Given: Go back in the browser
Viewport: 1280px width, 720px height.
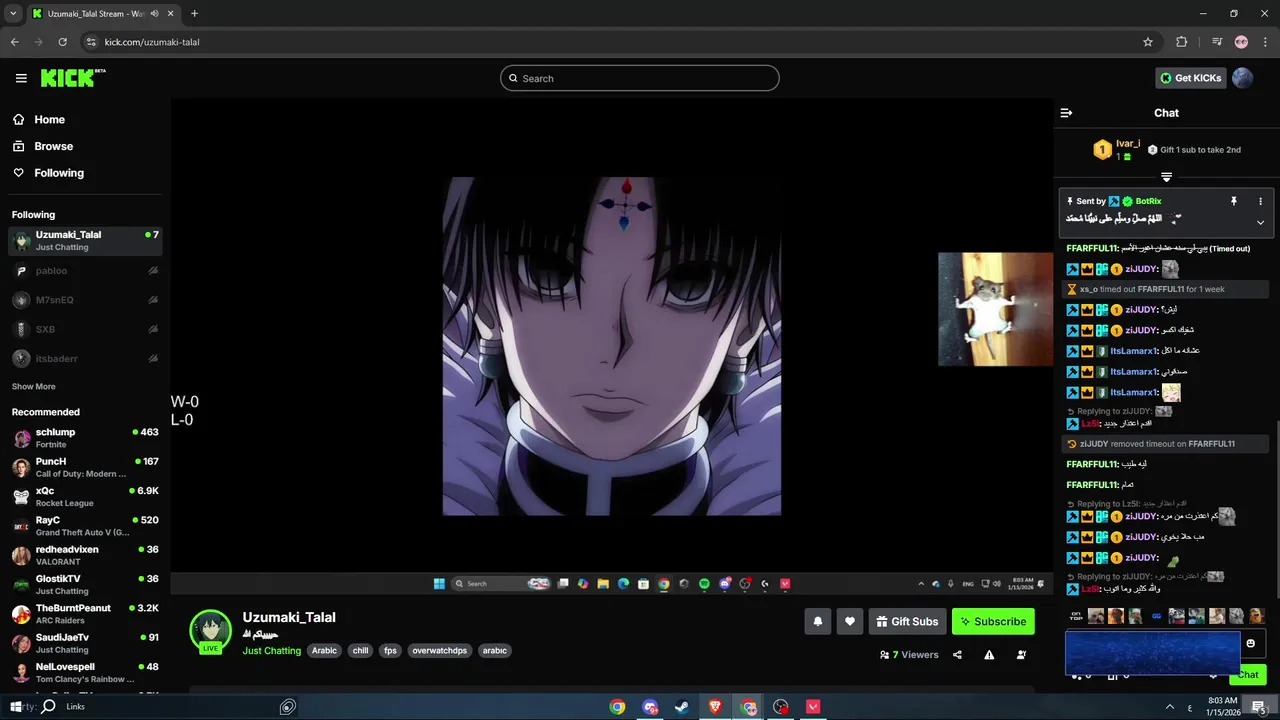Looking at the screenshot, I should point(14,42).
